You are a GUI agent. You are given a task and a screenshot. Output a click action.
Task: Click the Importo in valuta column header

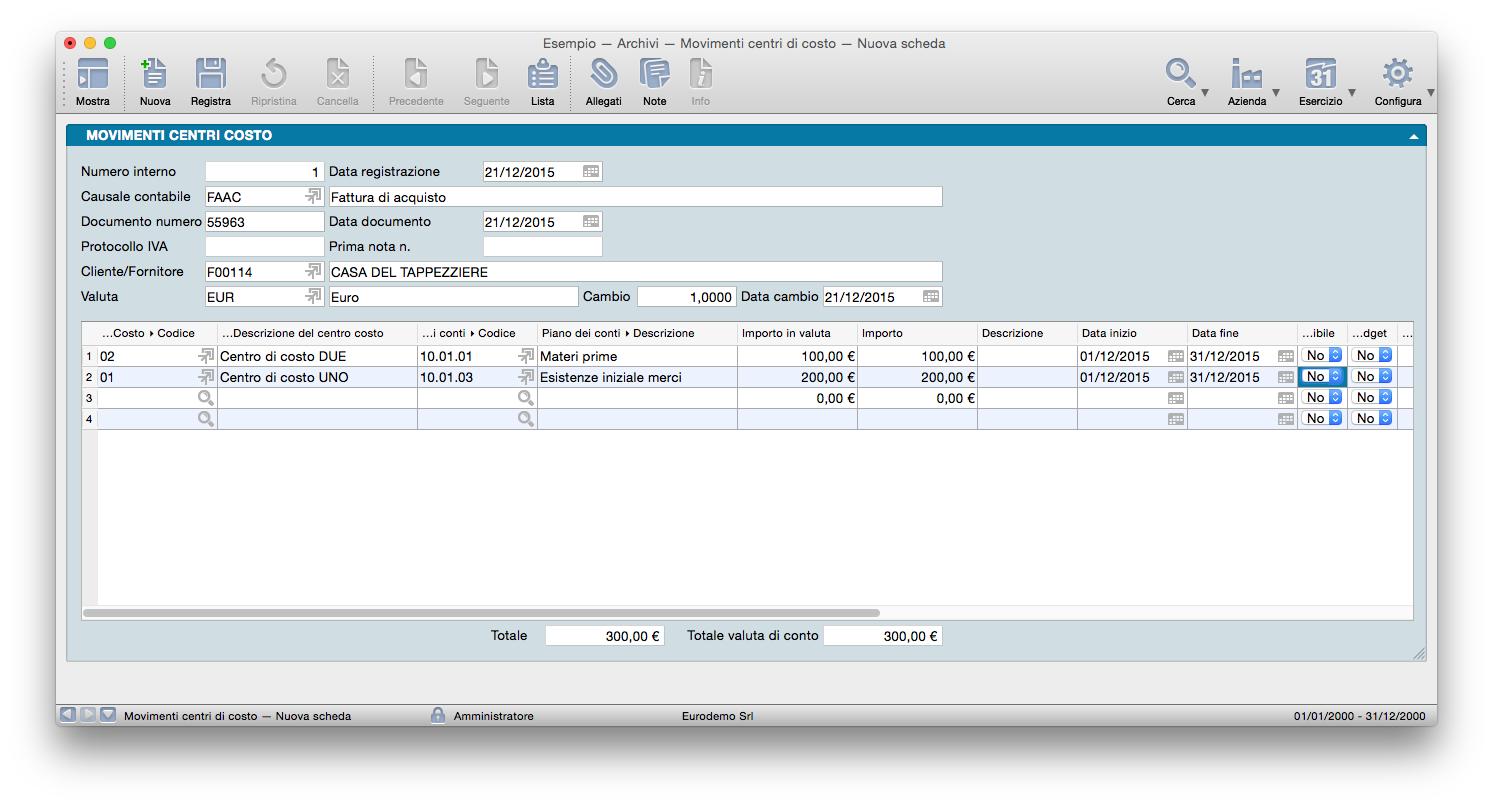point(798,333)
